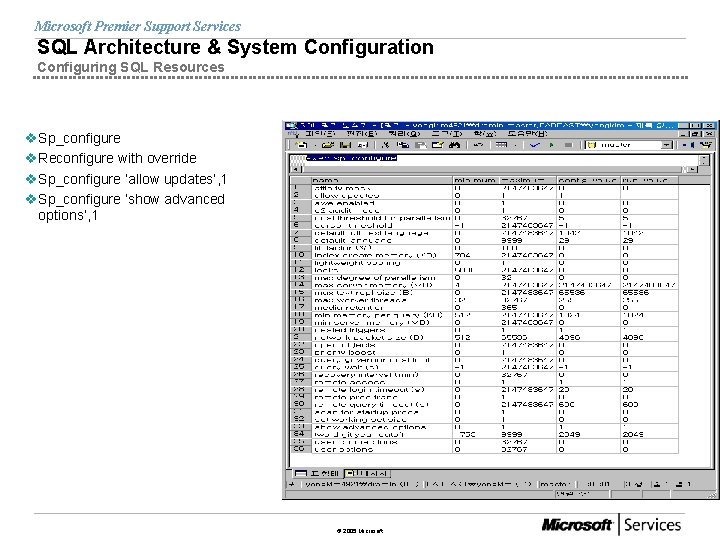Switch to the Grids results tab
The width and height of the screenshot is (720, 540).
[317, 473]
